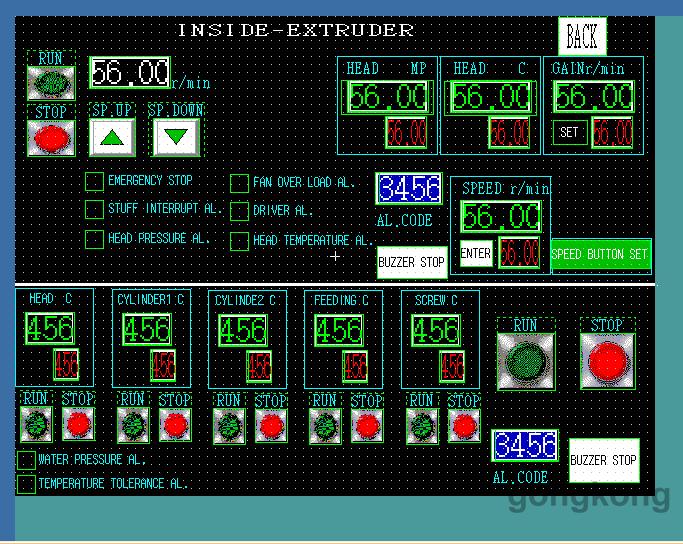Viewport: 683px width, 544px height.
Task: Stop CYLINDER1 heater with its STOP button
Action: tap(175, 425)
